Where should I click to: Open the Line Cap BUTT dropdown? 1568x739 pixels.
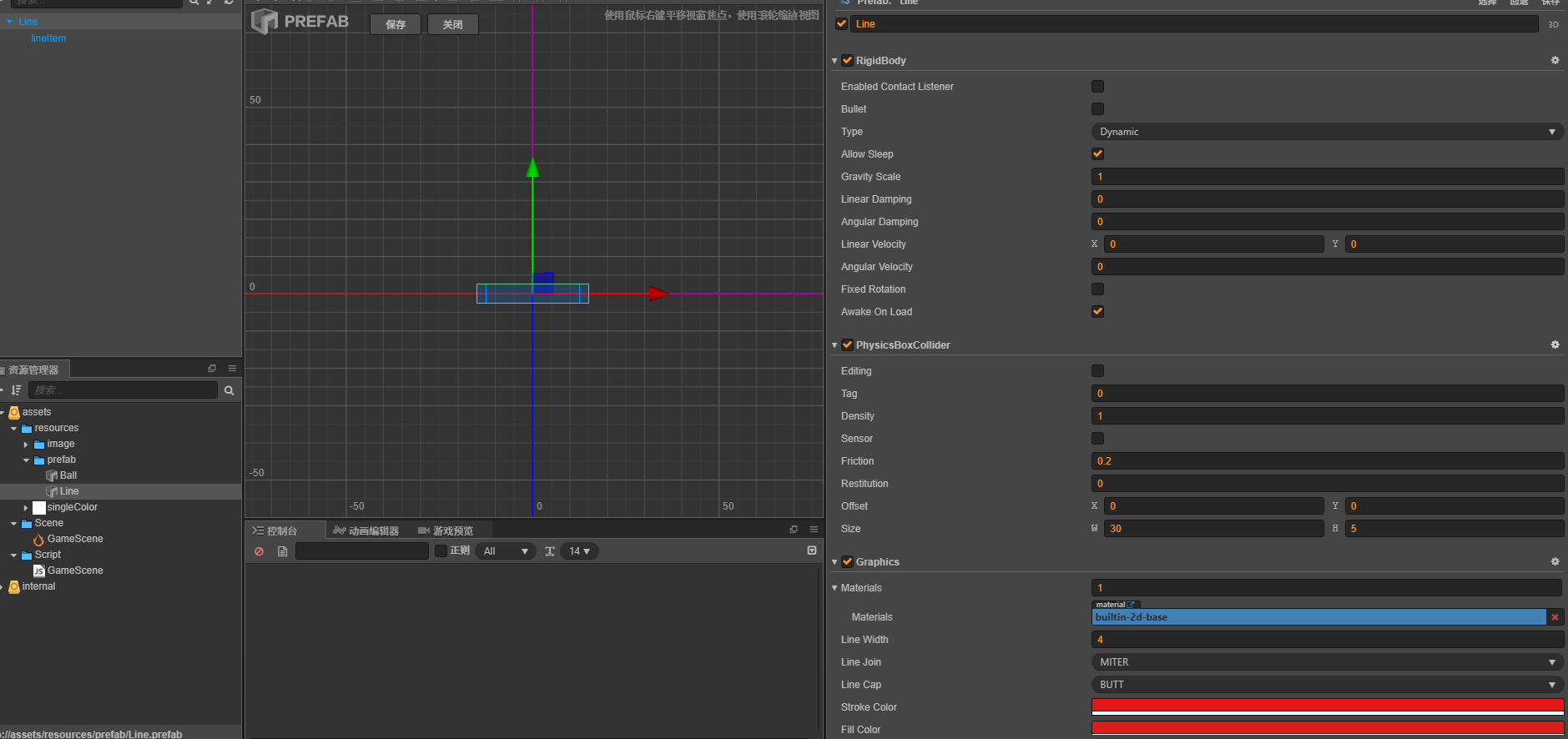1327,685
